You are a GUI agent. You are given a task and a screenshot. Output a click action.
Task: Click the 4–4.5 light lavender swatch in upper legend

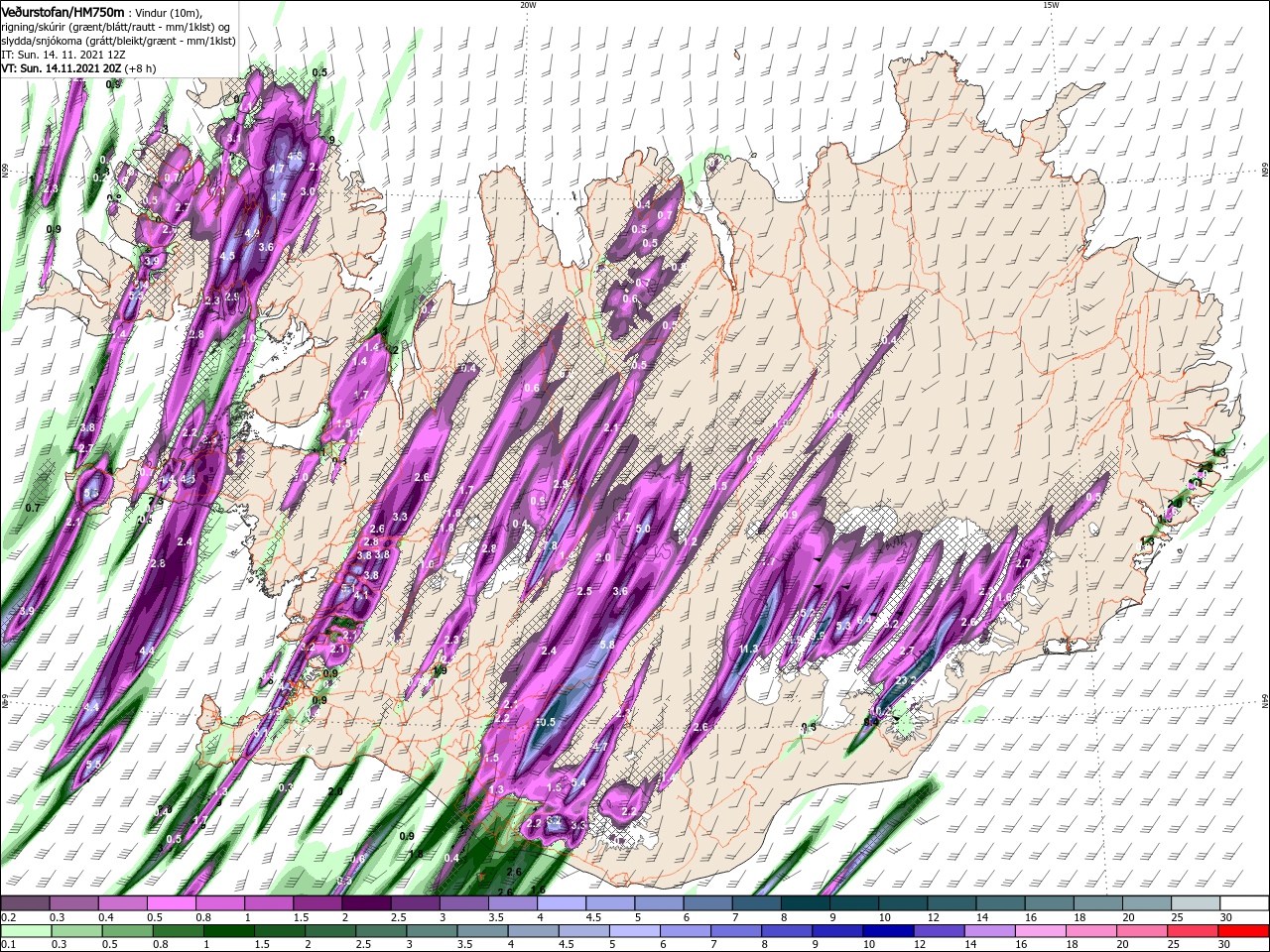pyautogui.click(x=562, y=903)
